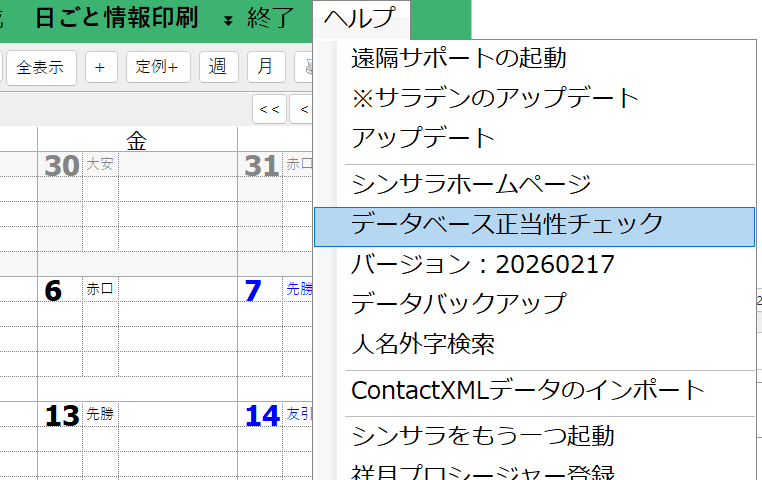
Task: Go back with the << button
Action: click(x=269, y=108)
